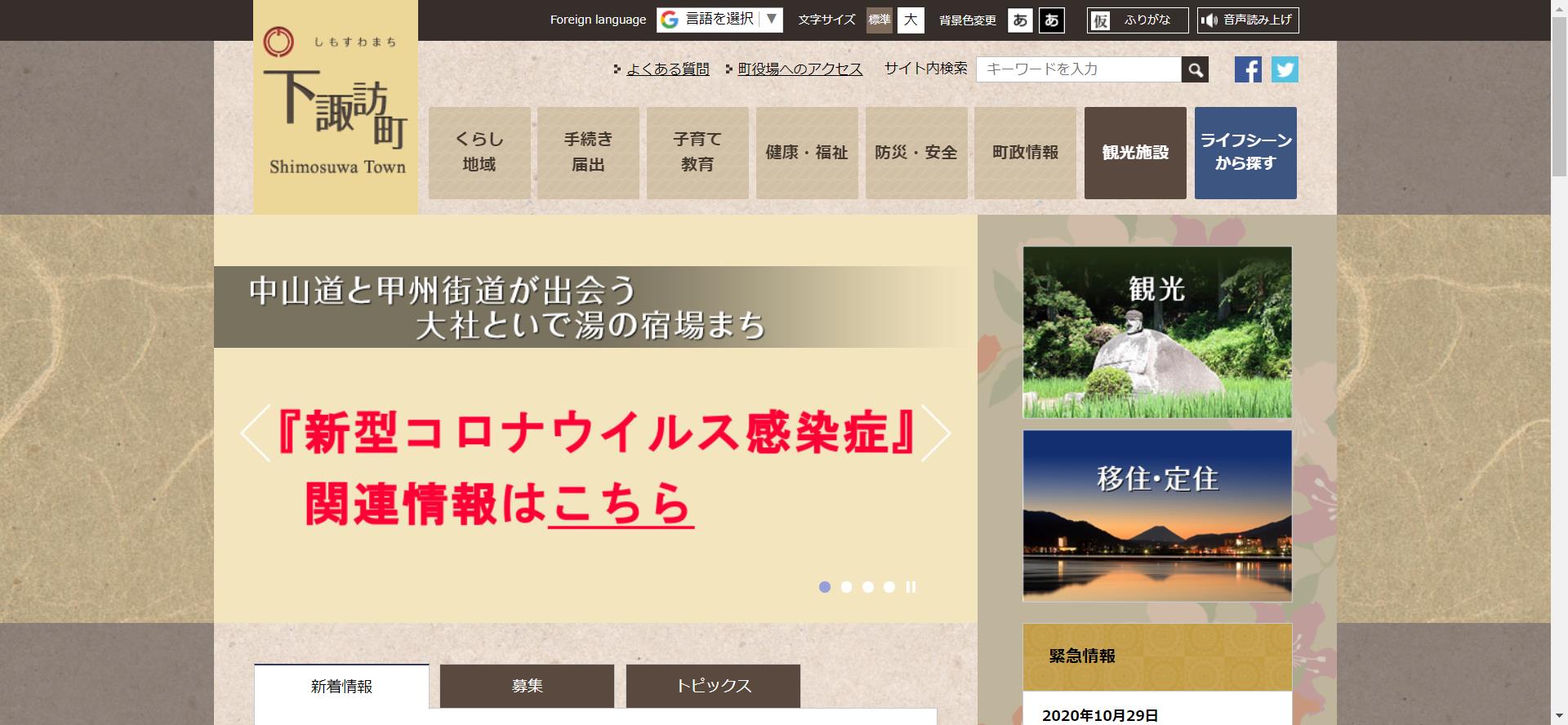Click the Shimosuwa Town logo
This screenshot has height=725, width=1568.
click(x=336, y=107)
